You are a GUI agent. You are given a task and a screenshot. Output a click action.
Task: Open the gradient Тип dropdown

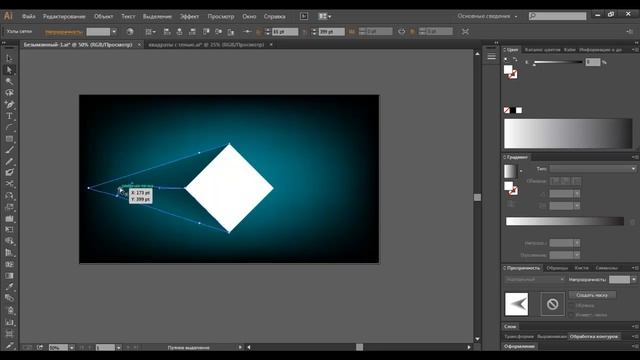pyautogui.click(x=593, y=169)
